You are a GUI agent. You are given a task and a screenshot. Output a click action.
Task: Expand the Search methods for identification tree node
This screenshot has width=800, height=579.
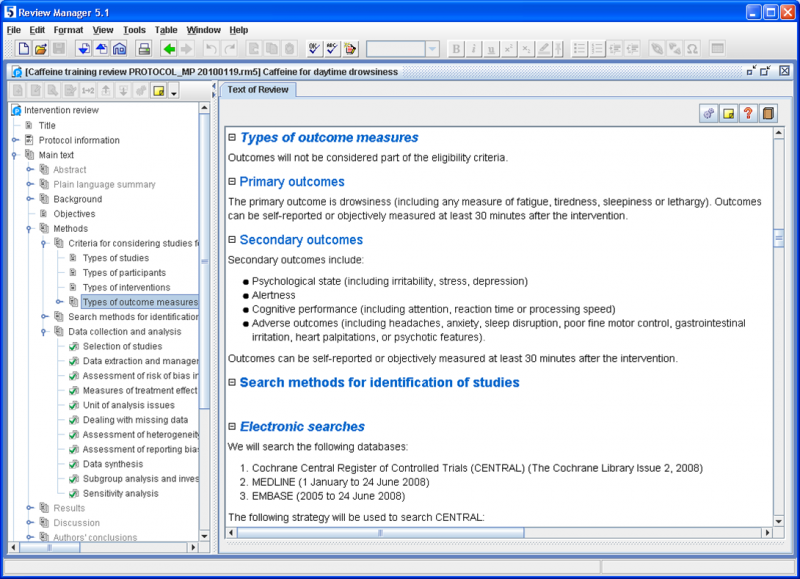click(x=44, y=317)
